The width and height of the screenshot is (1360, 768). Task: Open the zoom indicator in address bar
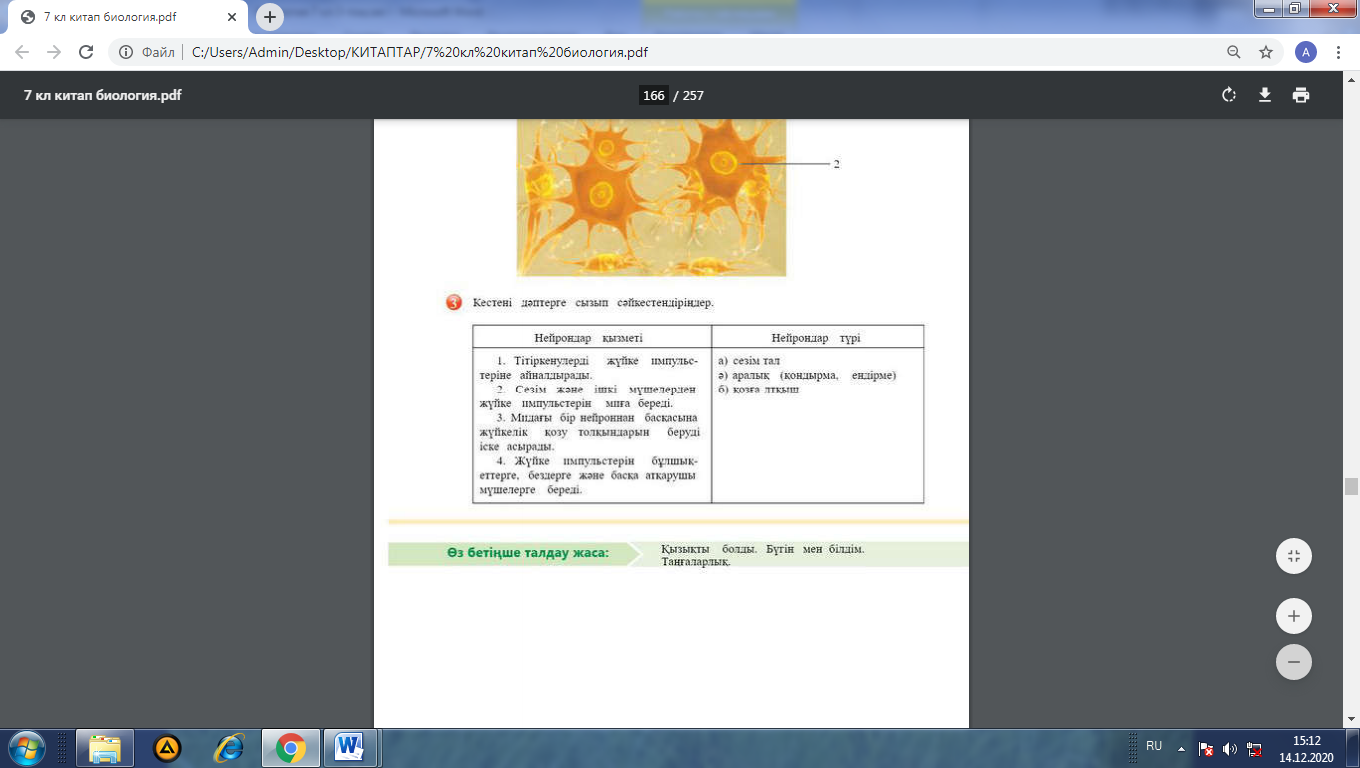(1234, 52)
